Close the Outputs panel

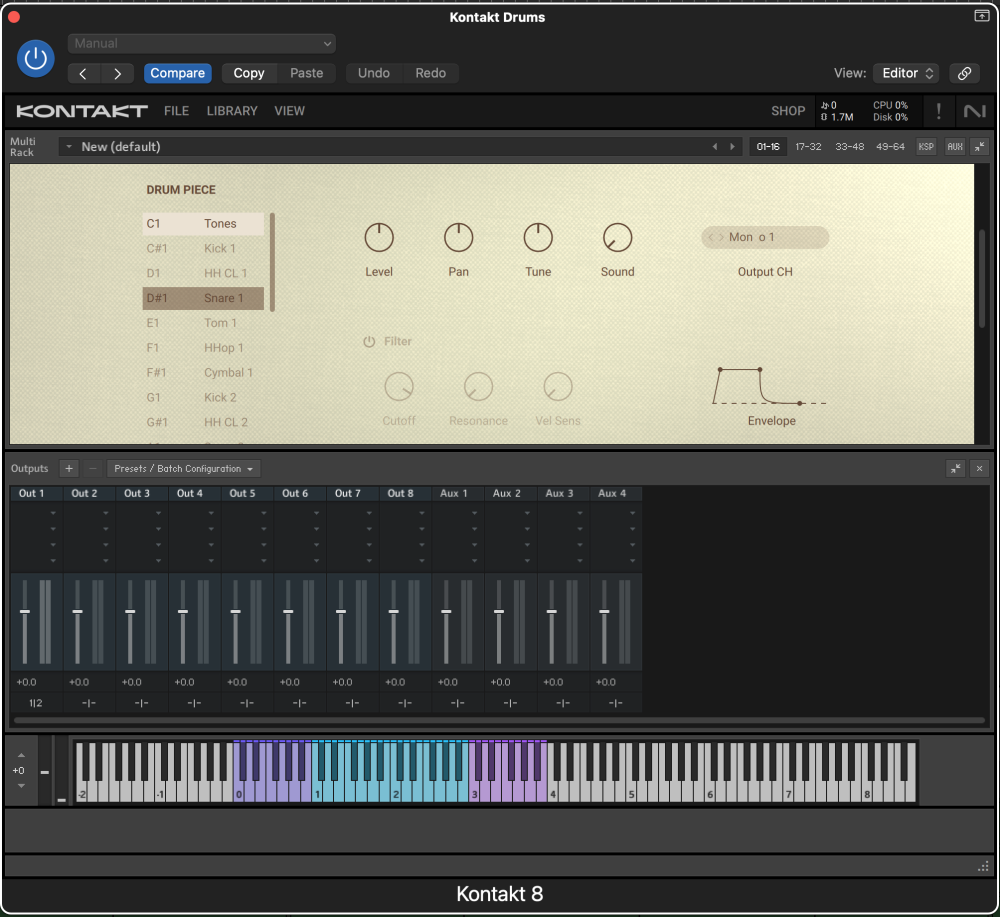[x=980, y=469]
